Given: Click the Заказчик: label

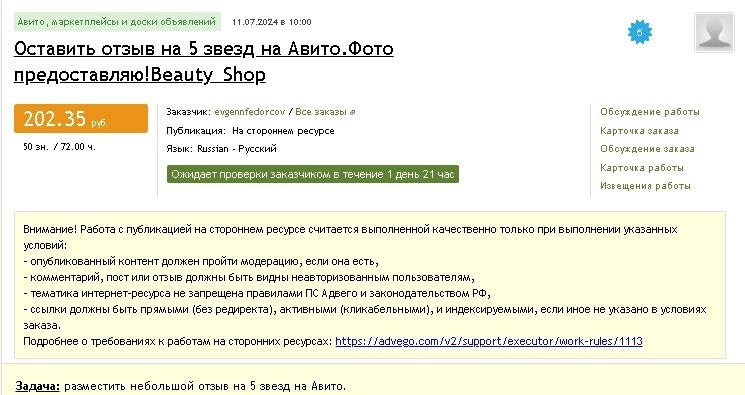Looking at the screenshot, I should (x=188, y=112).
